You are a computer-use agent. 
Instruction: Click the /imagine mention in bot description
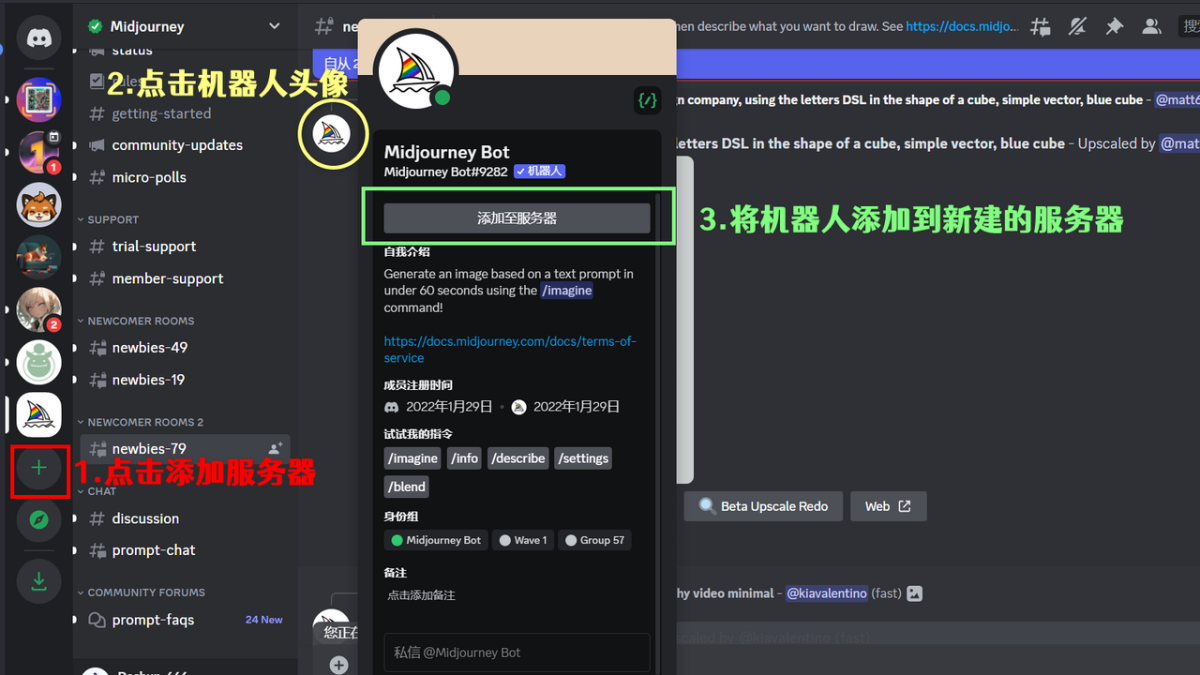pos(567,290)
